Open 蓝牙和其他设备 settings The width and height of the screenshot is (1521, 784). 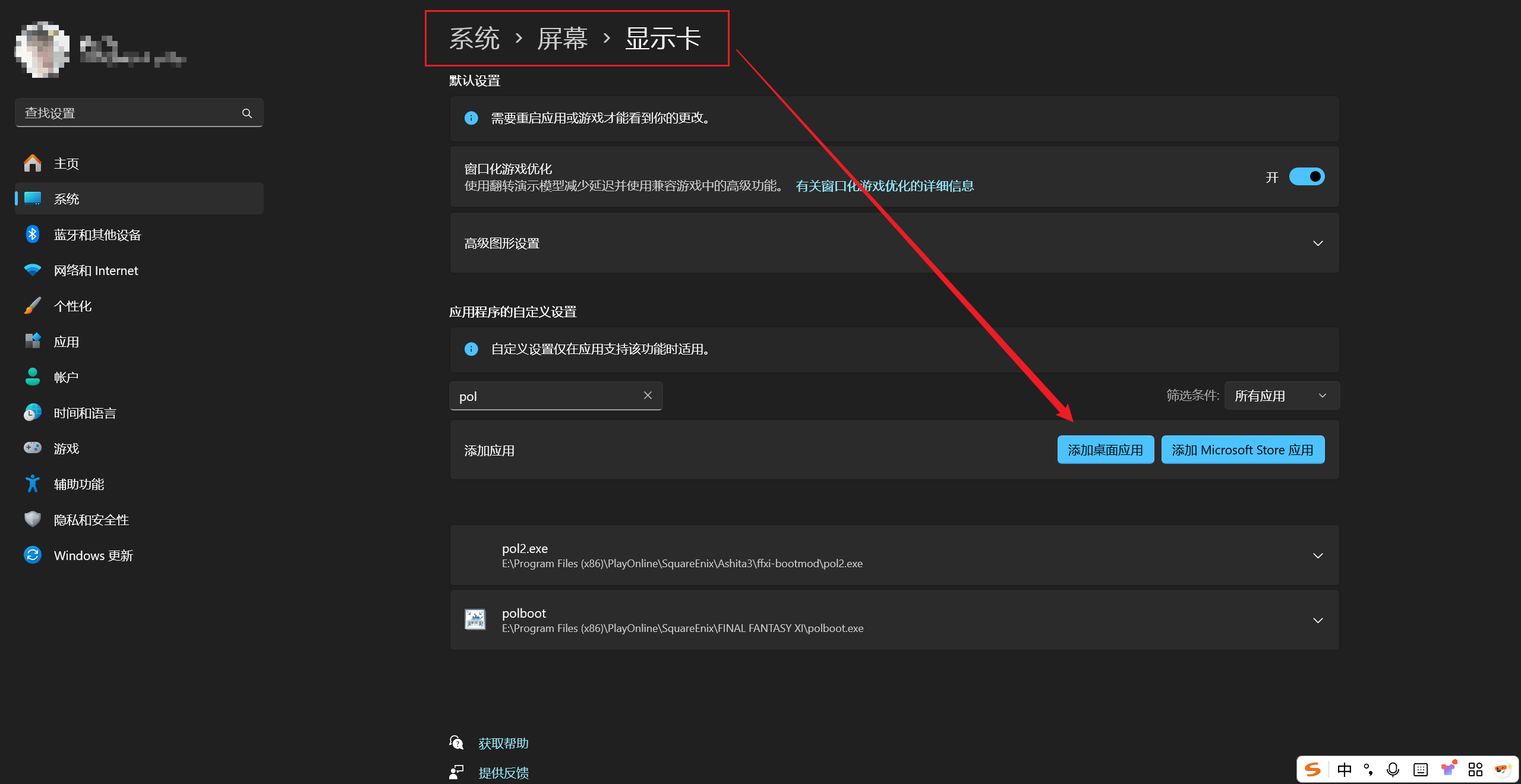97,235
